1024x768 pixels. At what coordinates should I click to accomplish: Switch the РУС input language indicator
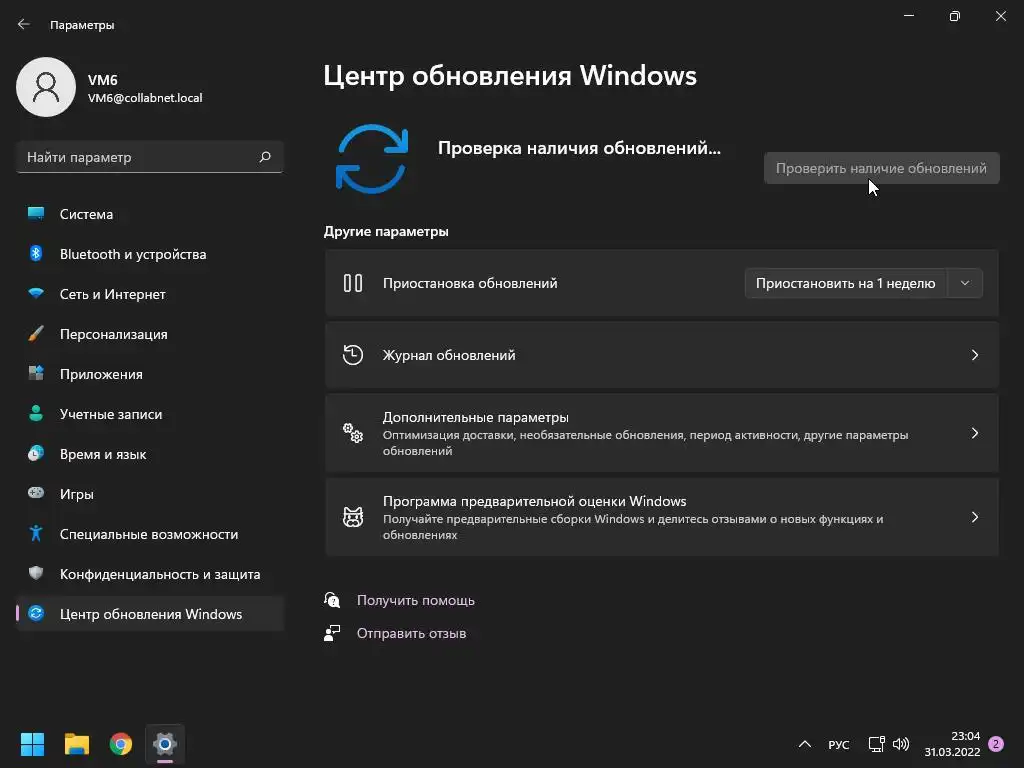[x=839, y=744]
